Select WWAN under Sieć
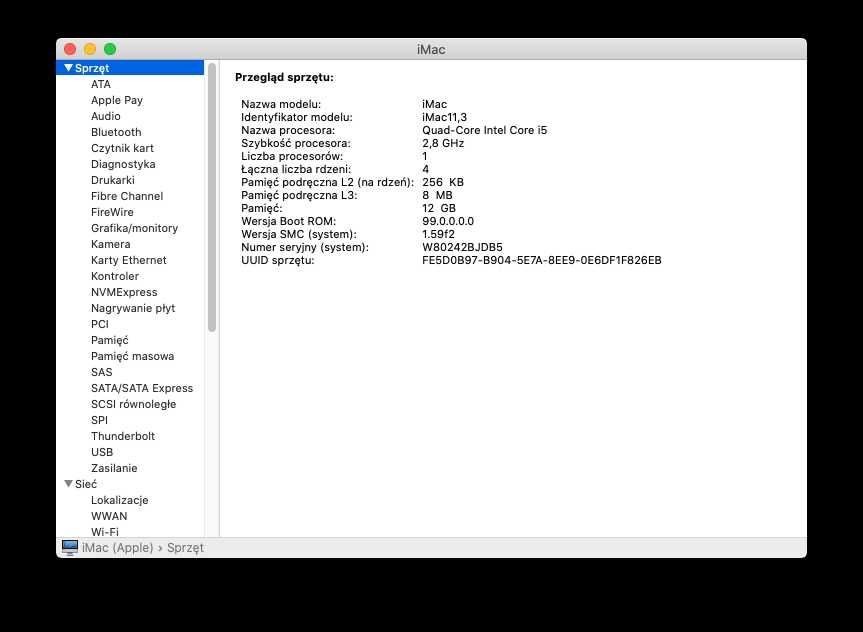 (109, 516)
